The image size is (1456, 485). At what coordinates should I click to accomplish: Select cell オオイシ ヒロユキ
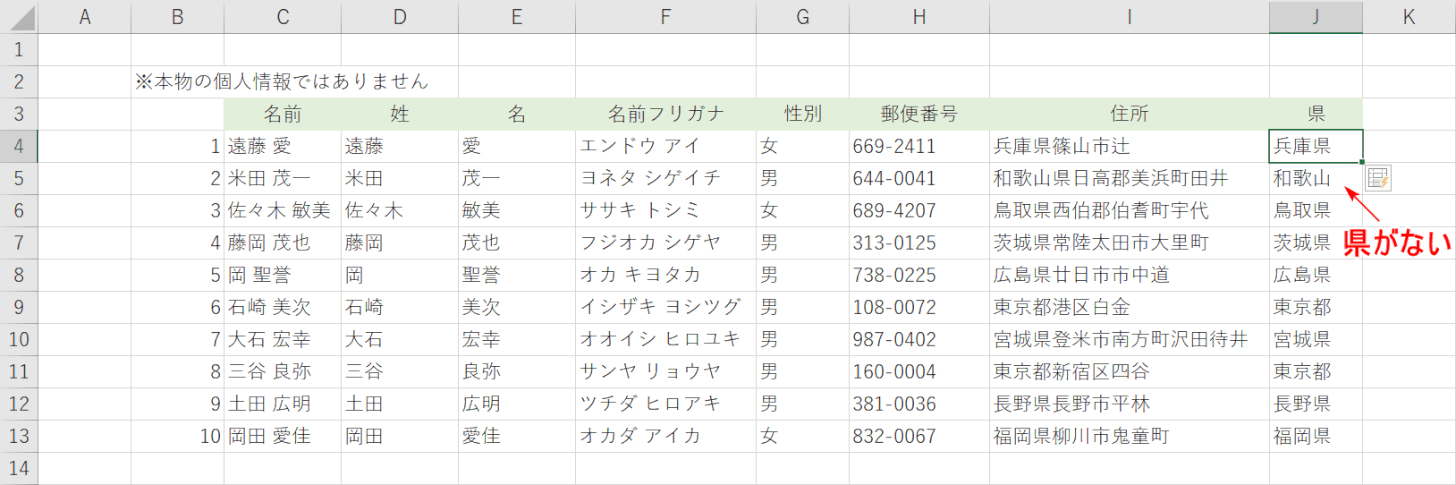[x=665, y=340]
